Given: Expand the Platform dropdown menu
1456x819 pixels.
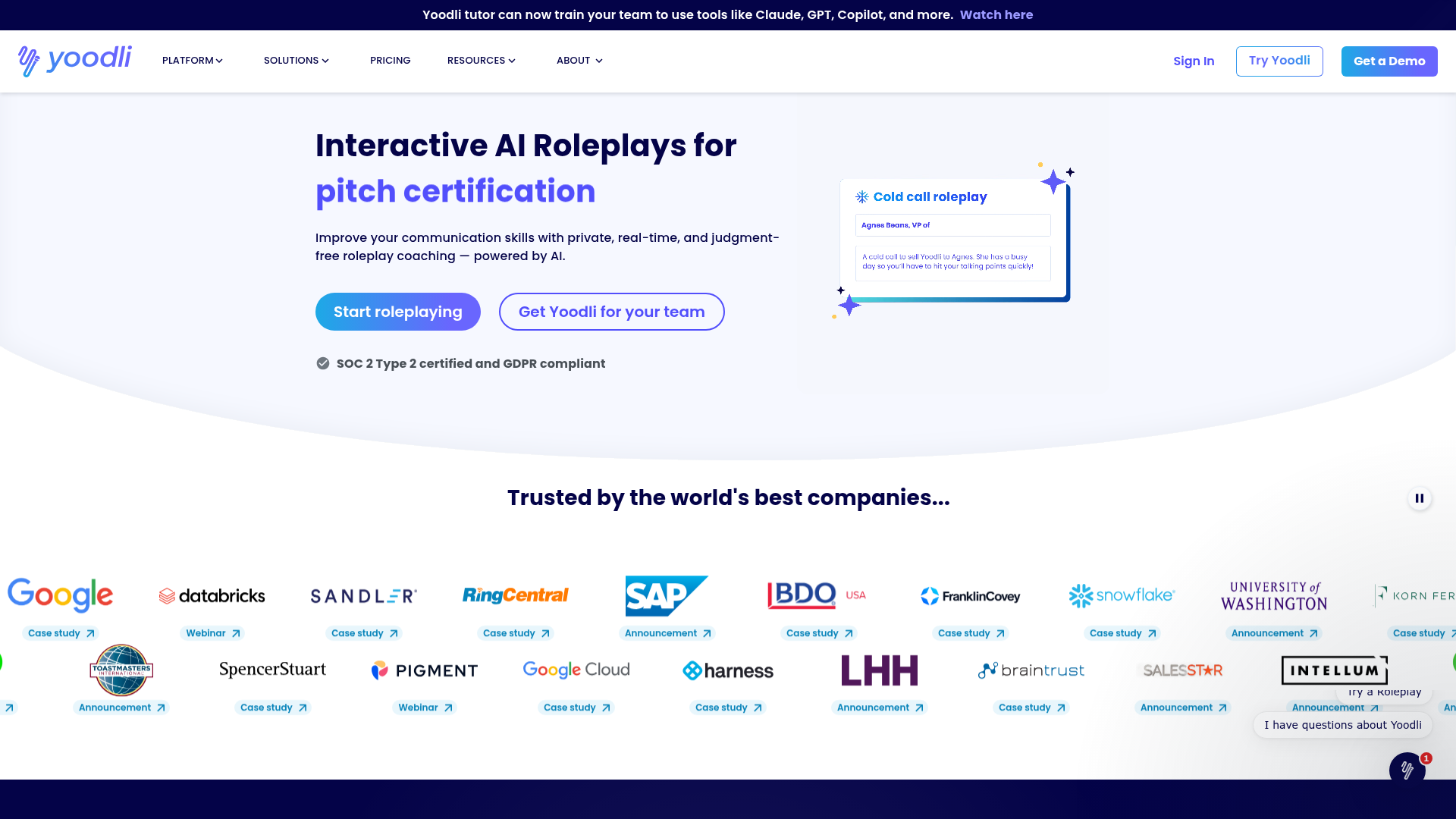Looking at the screenshot, I should 193,61.
